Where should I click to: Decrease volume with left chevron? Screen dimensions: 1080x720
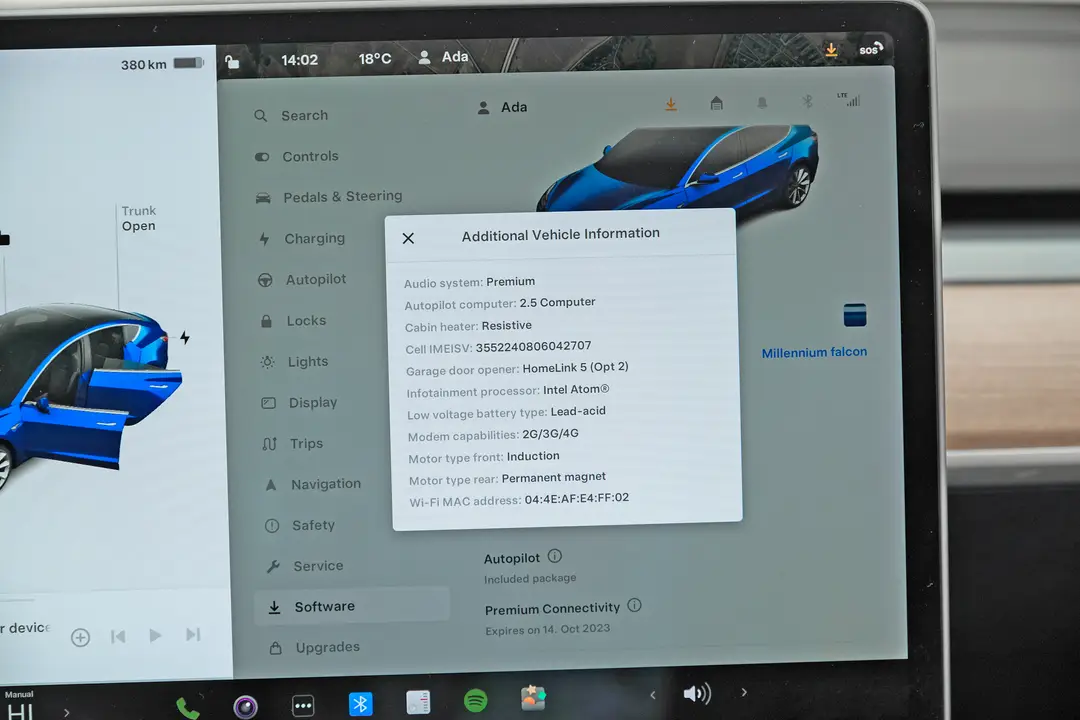pos(652,695)
